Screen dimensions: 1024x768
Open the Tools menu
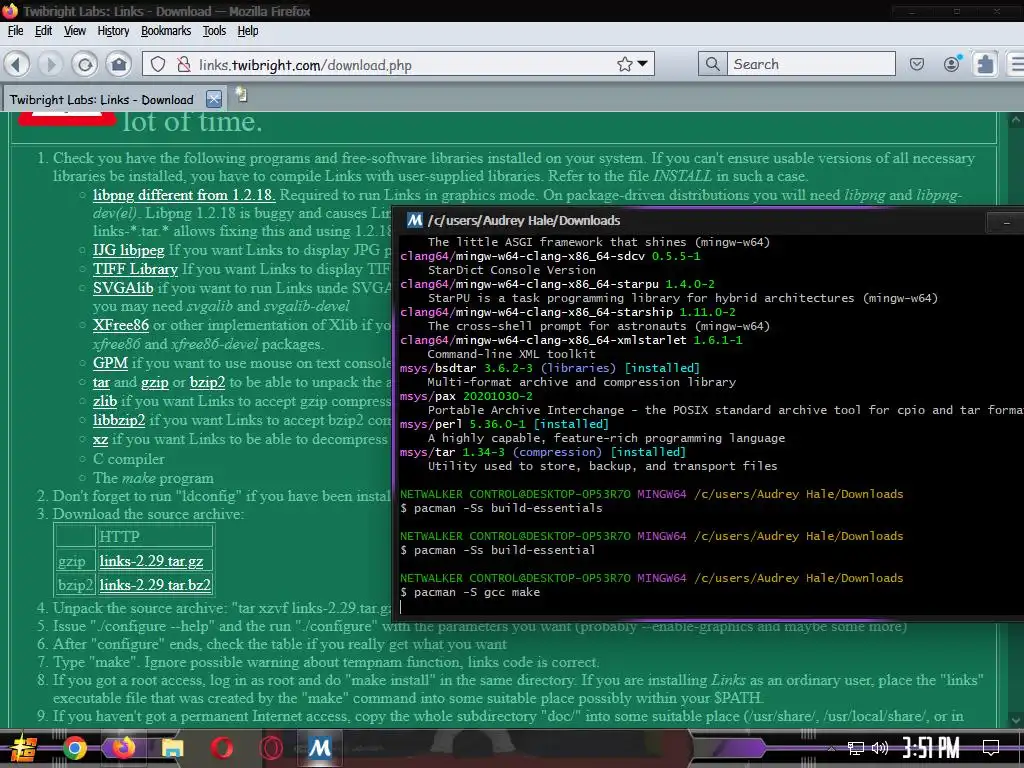[x=214, y=31]
